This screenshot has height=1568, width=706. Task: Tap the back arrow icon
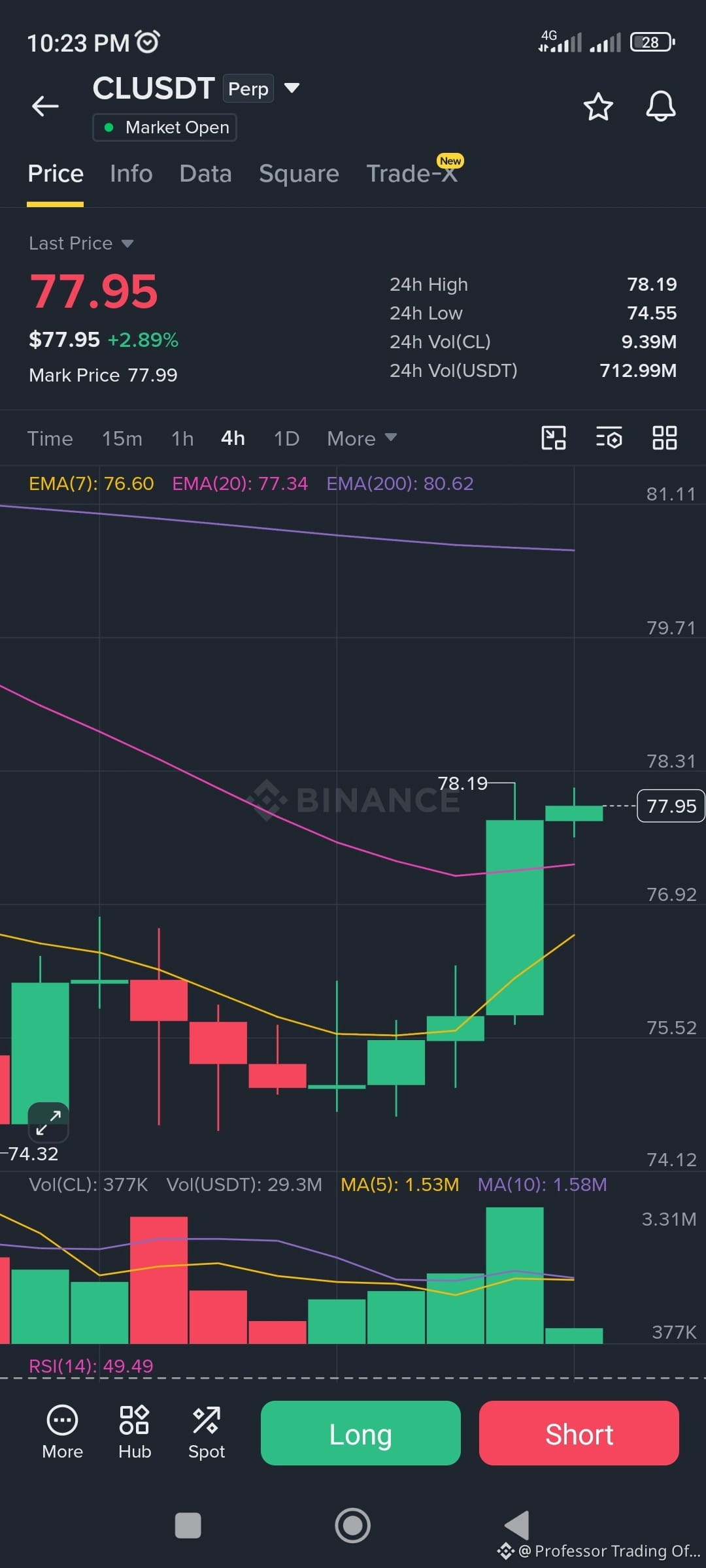coord(45,106)
